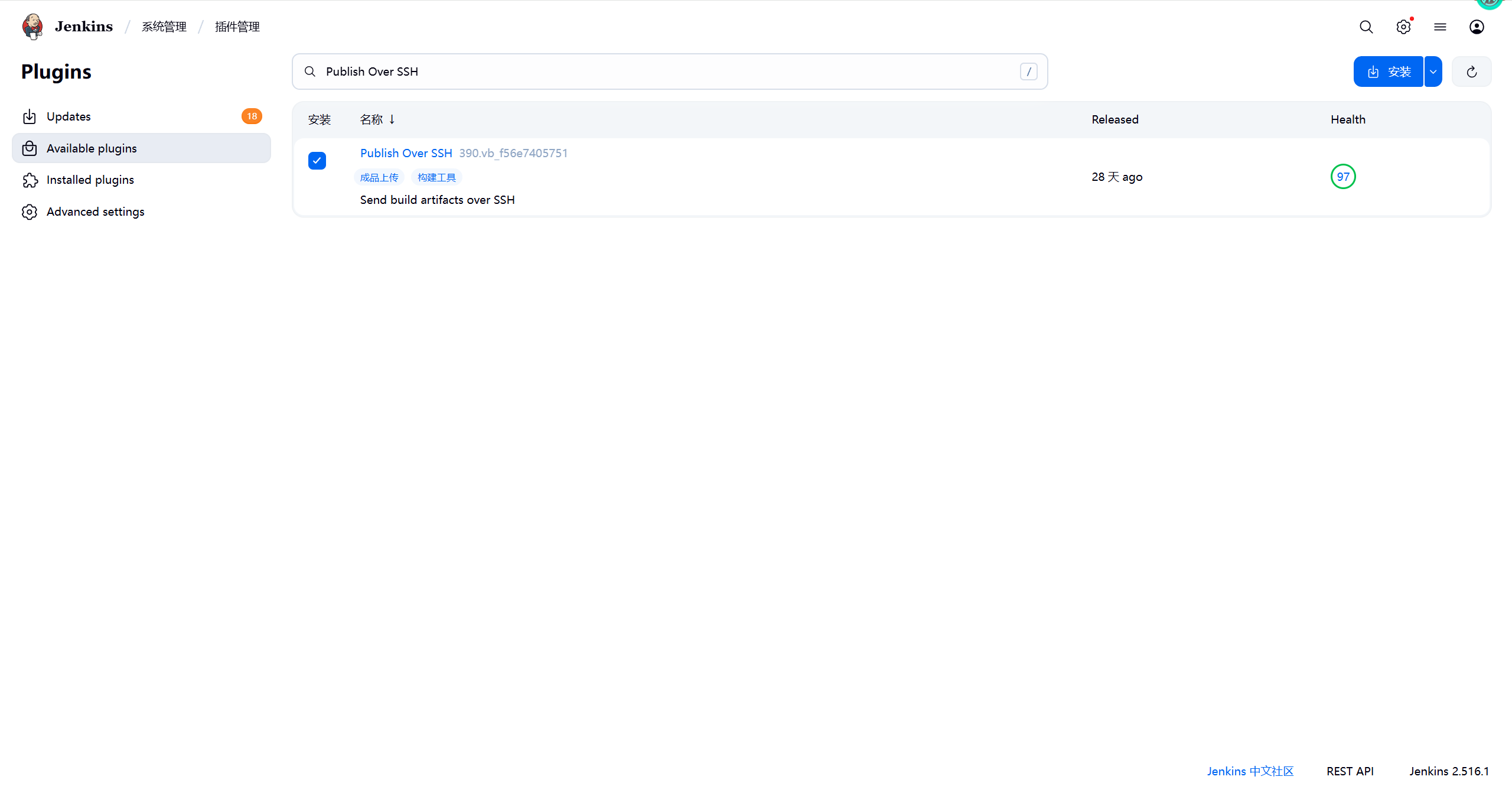Click the blue 安装 install button
Image resolution: width=1512 pixels, height=796 pixels.
1388,72
